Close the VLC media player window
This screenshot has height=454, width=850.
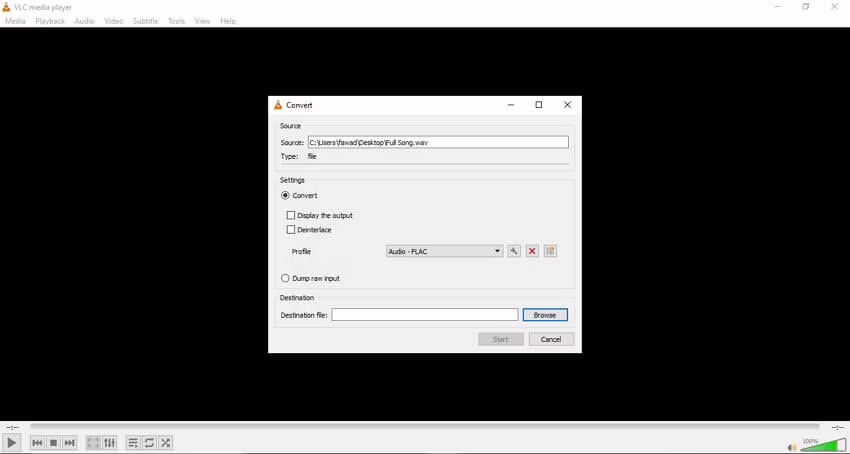point(834,7)
